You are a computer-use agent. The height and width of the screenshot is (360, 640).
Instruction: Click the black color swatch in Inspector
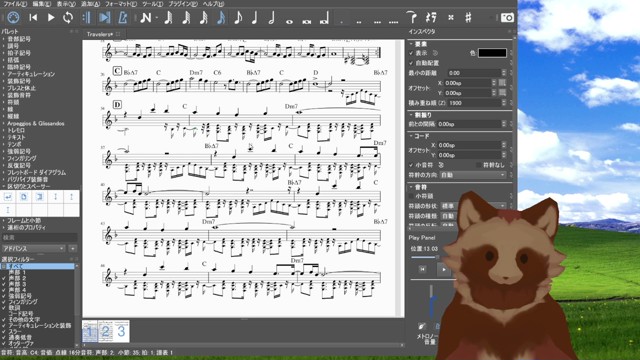coord(492,53)
